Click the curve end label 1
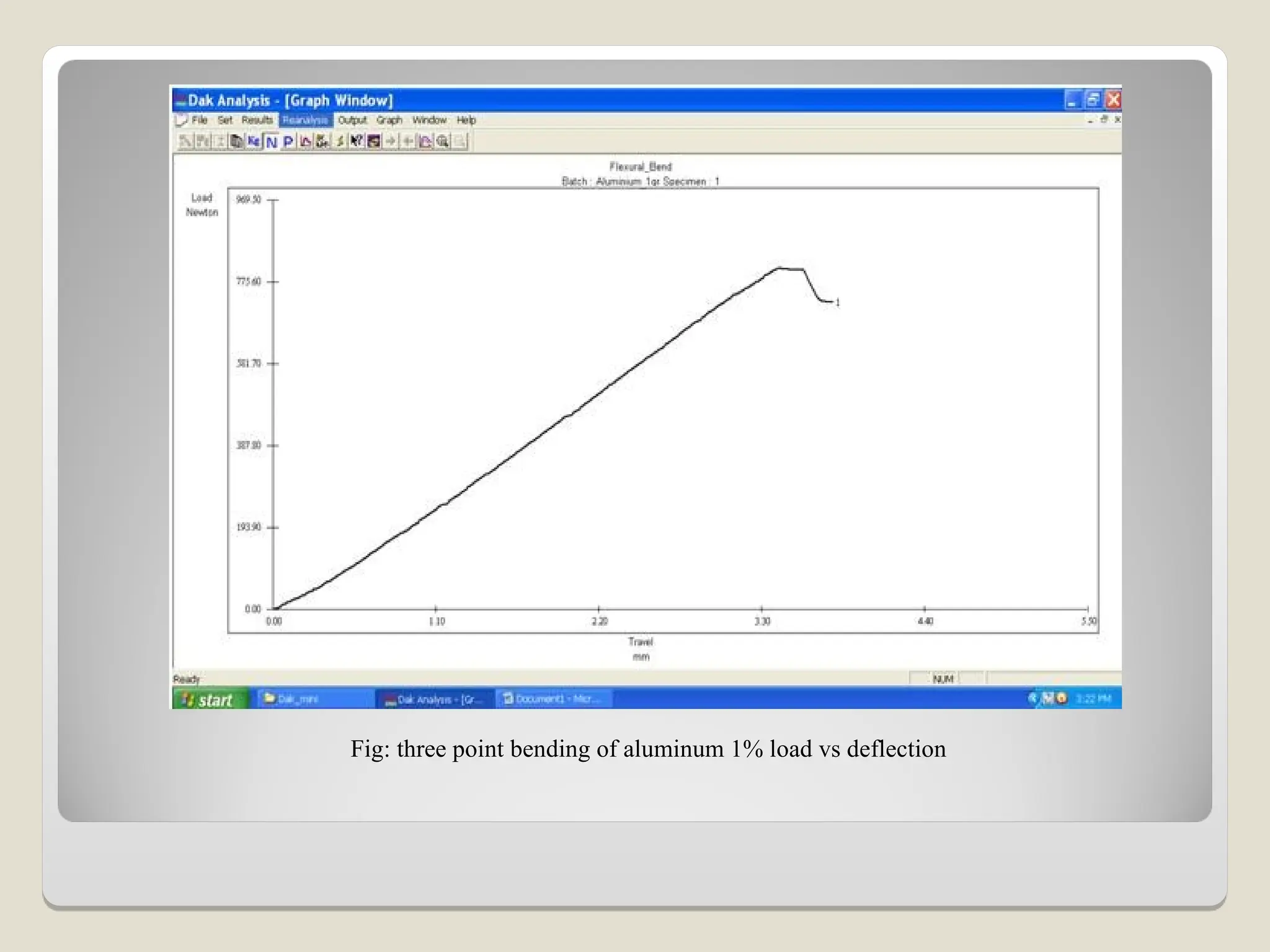This screenshot has width=1270, height=952. point(838,302)
